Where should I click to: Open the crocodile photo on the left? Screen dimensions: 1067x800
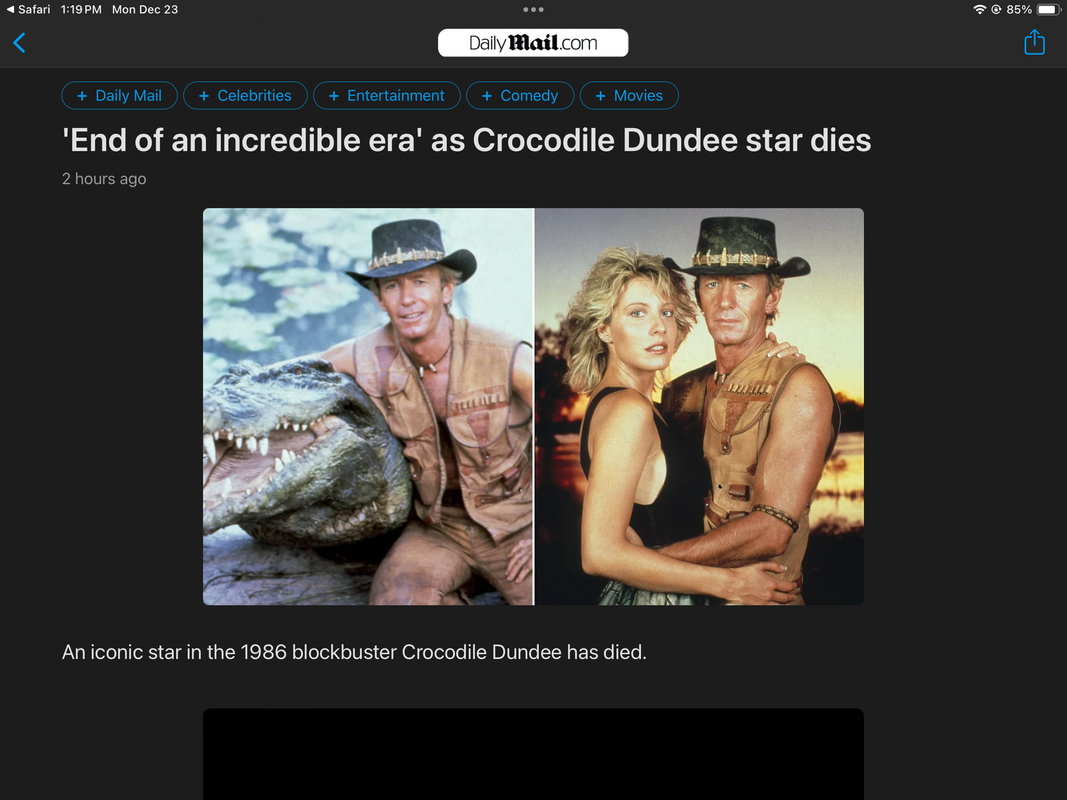click(x=368, y=407)
